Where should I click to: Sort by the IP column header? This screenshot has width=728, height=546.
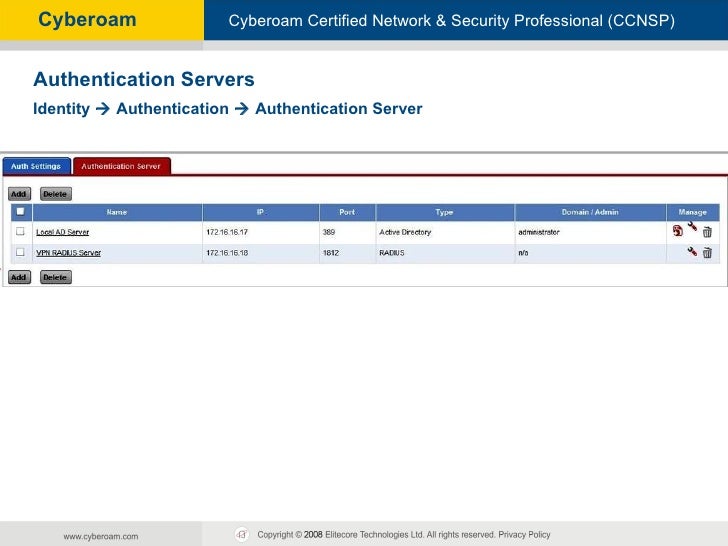coord(260,212)
